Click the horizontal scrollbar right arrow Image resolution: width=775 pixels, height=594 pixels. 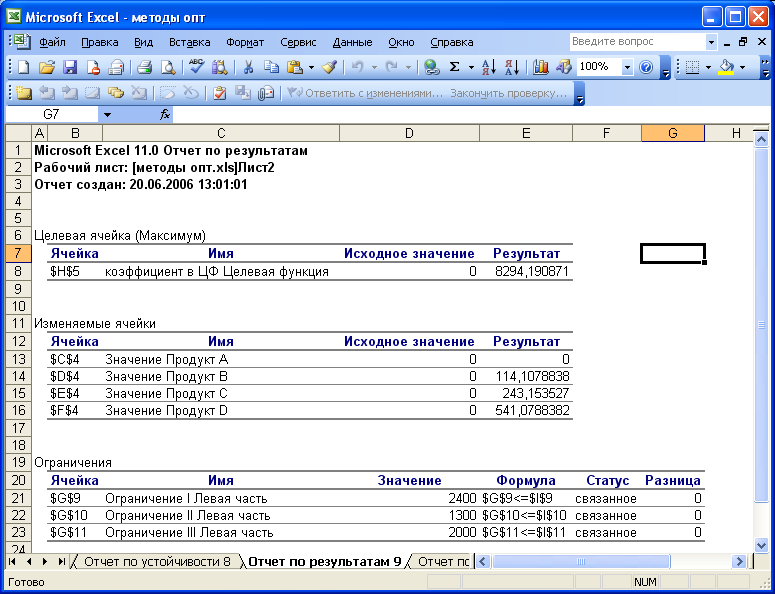[x=739, y=561]
